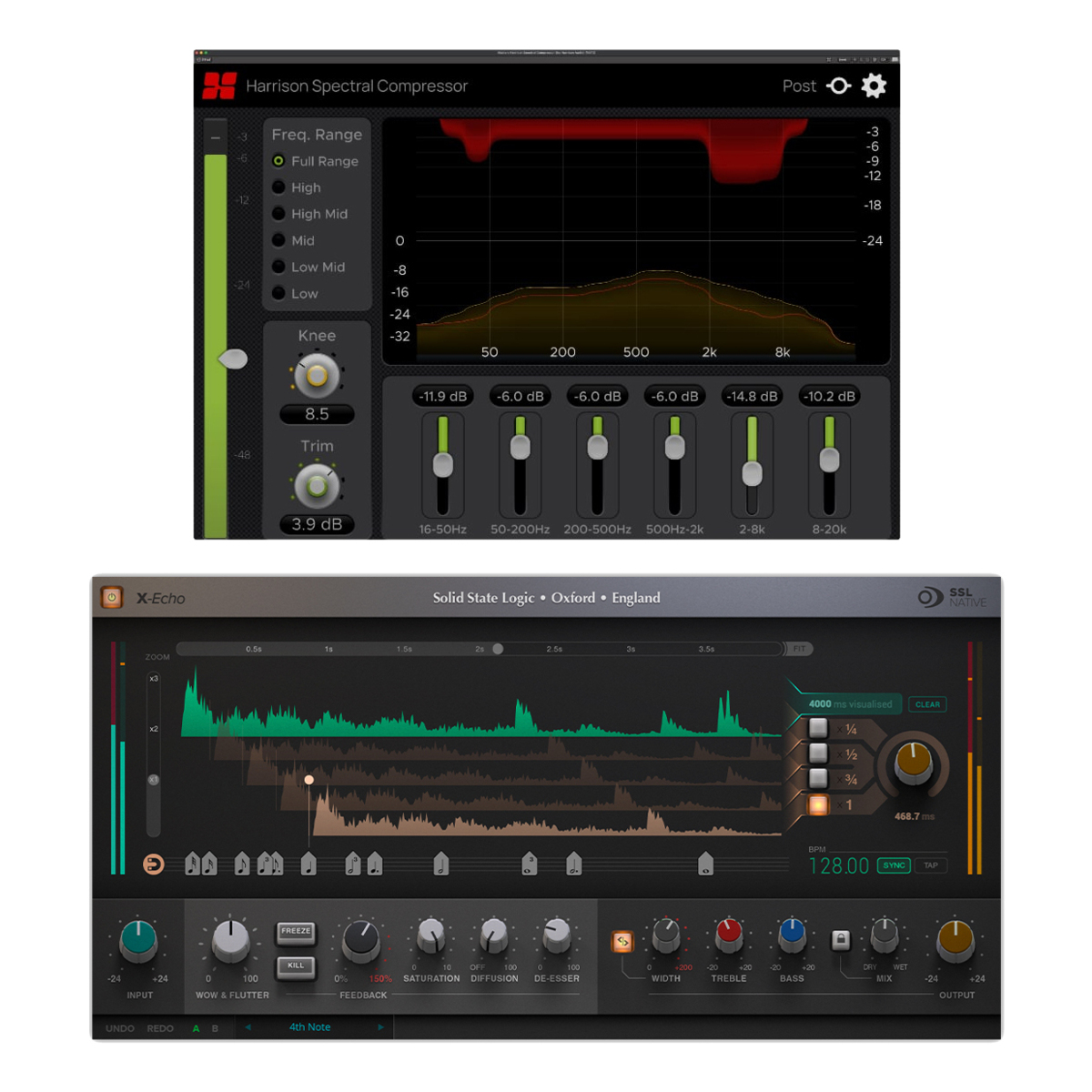Click the delay position marker dot
The height and width of the screenshot is (1092, 1092).
tap(309, 780)
